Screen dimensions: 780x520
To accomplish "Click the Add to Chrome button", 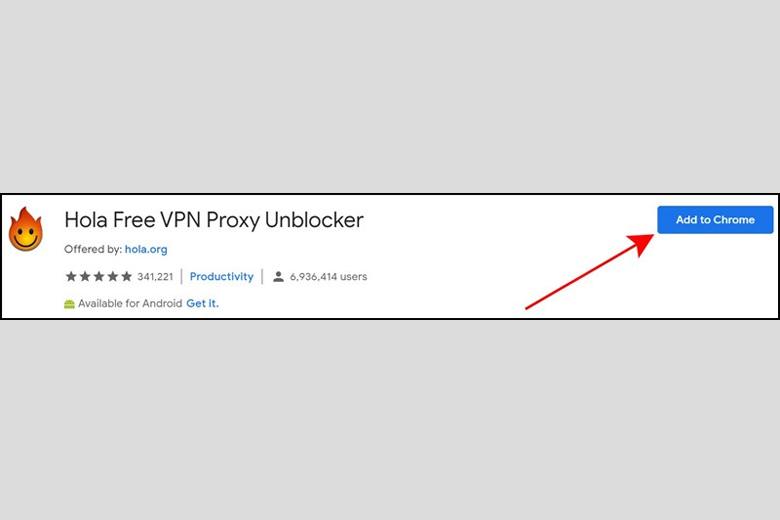I will click(x=715, y=219).
